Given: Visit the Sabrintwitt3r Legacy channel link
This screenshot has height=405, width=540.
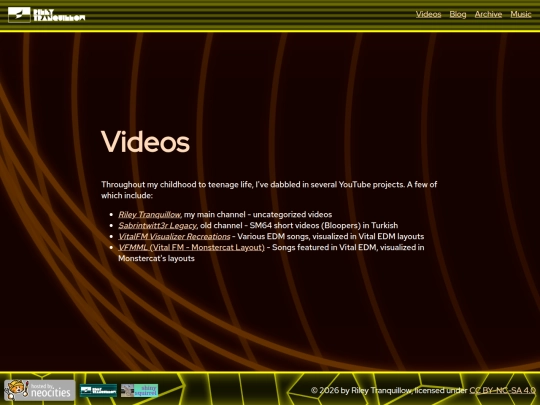Looking at the screenshot, I should [x=158, y=226].
